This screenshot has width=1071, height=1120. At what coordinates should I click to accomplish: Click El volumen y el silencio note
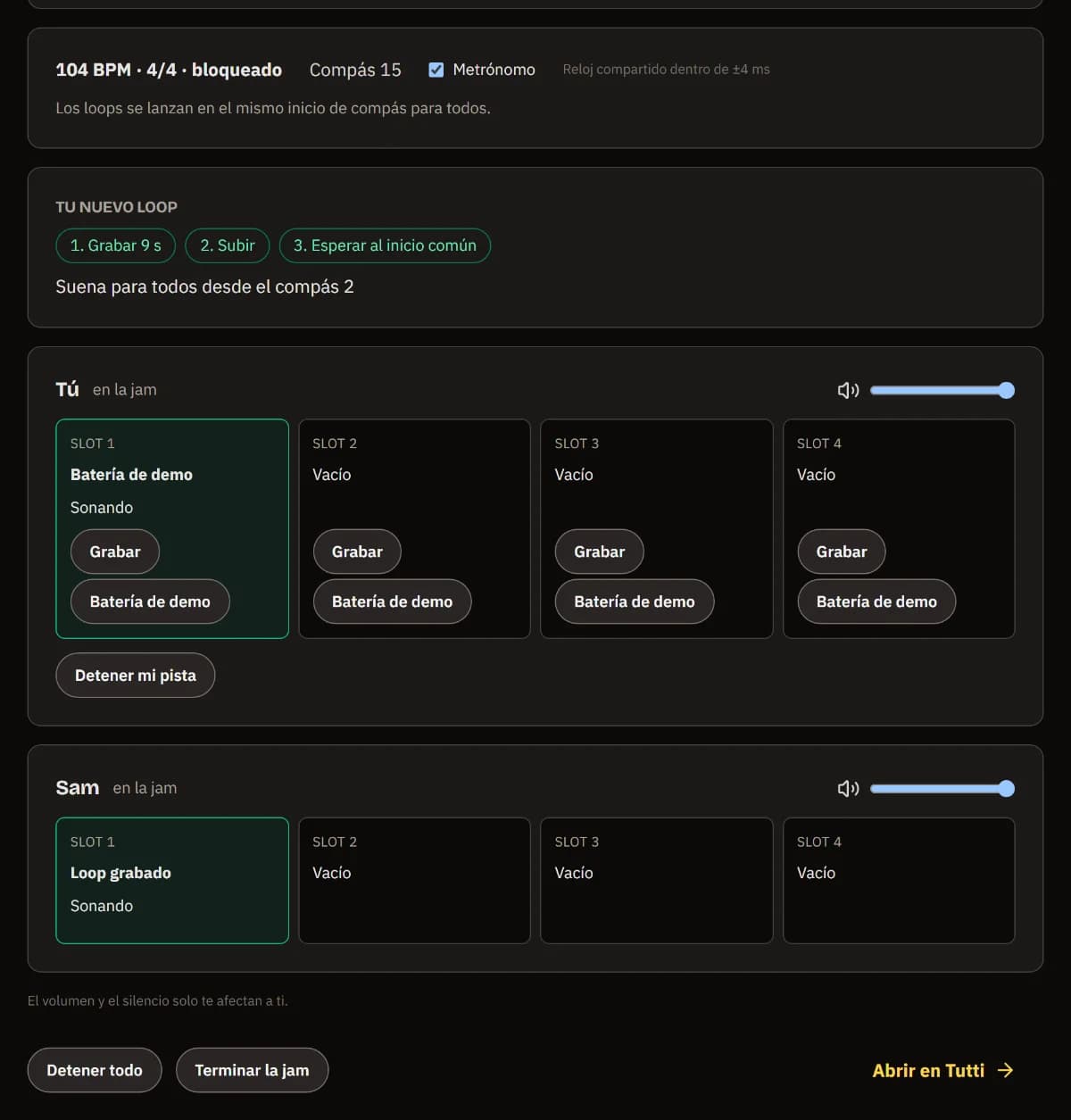158,1001
